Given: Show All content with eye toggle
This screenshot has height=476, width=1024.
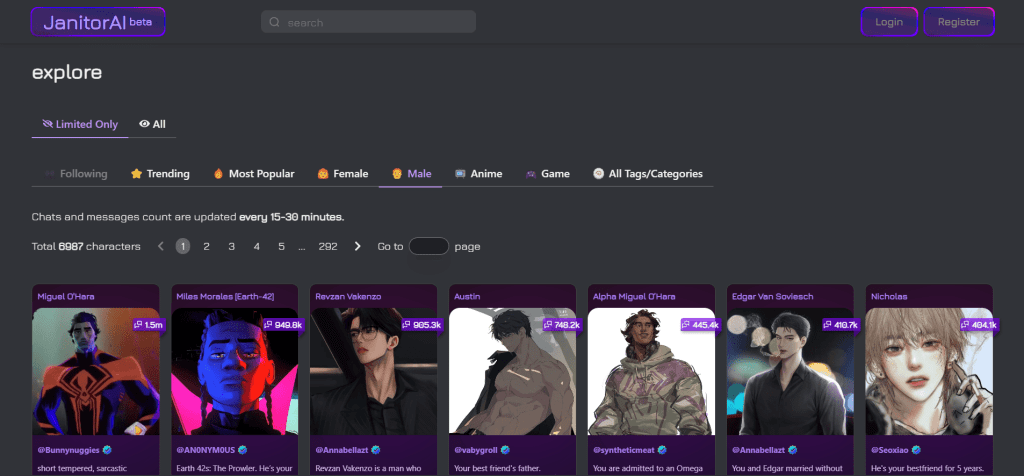Looking at the screenshot, I should tap(152, 124).
